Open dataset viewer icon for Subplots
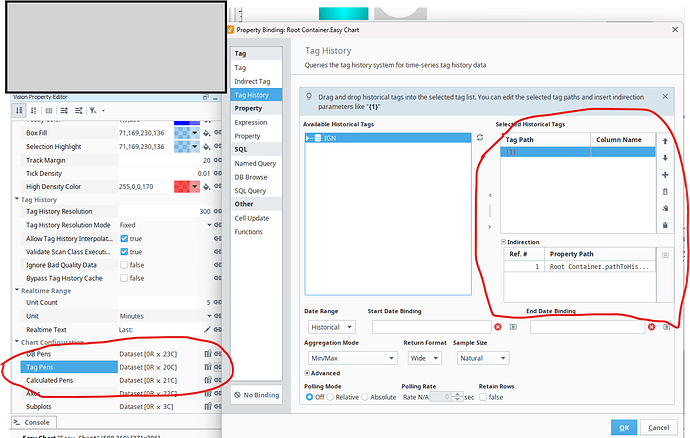Image resolution: width=690 pixels, height=438 pixels. pyautogui.click(x=208, y=406)
